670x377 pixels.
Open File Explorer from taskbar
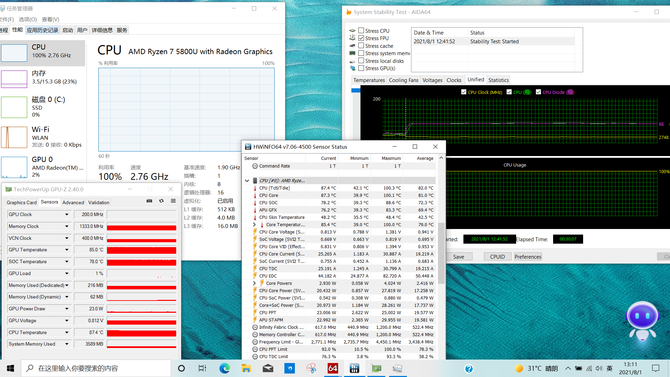click(246, 368)
